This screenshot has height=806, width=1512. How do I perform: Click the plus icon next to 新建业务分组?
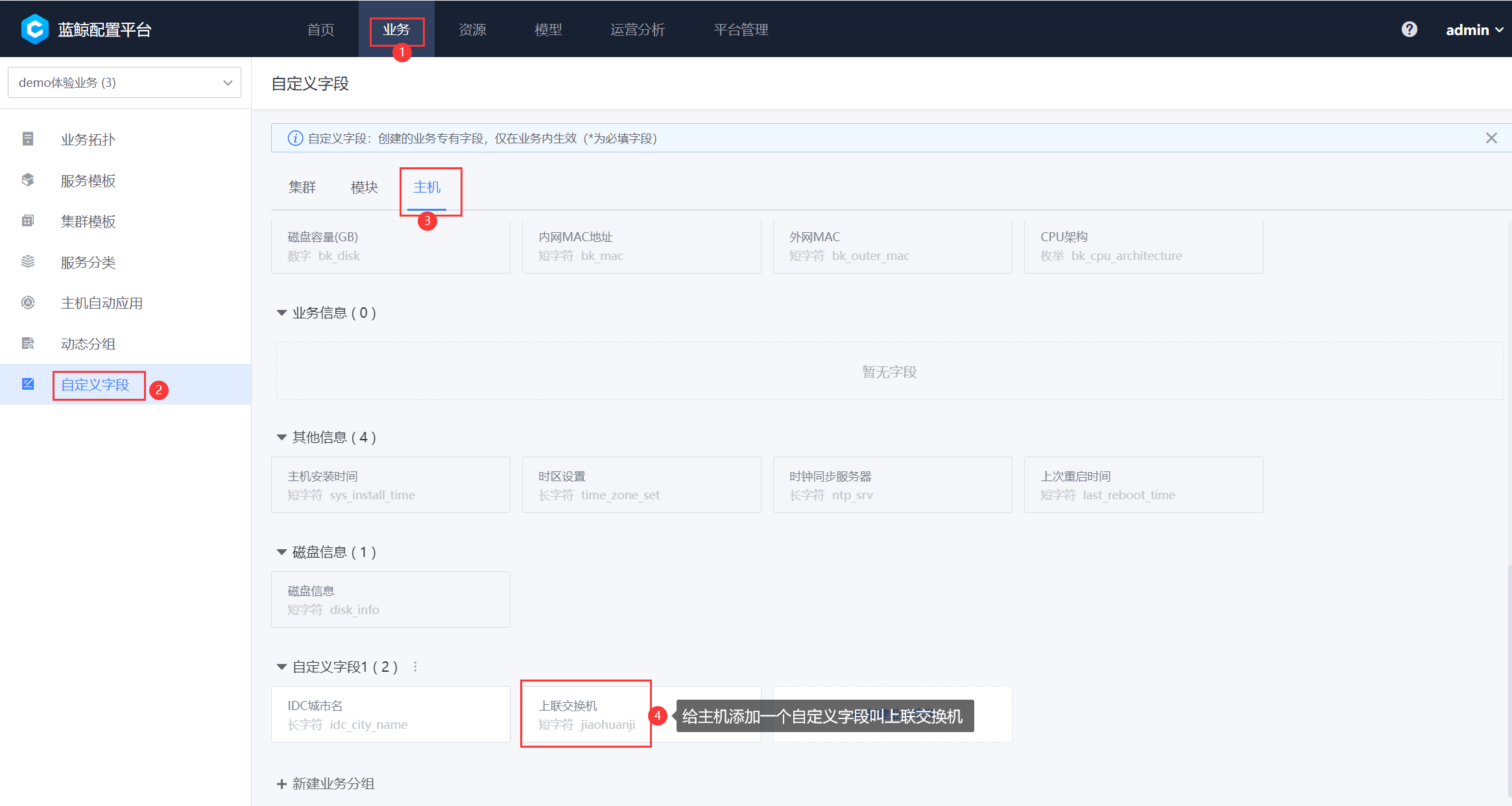point(282,784)
